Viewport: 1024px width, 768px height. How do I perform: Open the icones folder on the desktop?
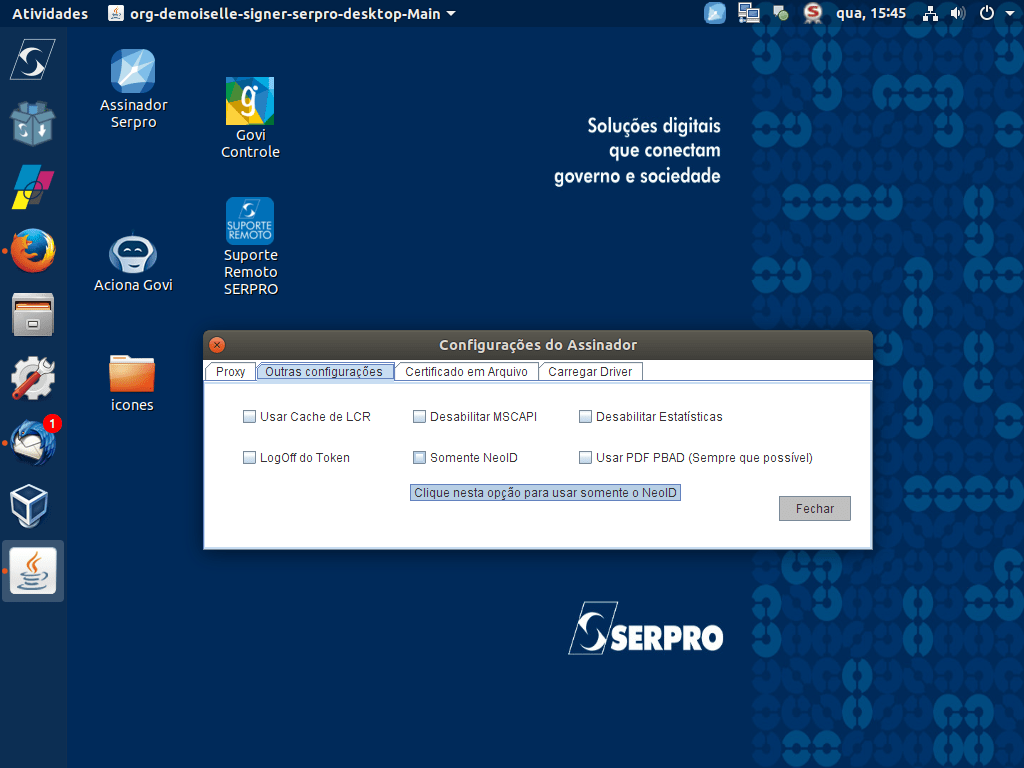[132, 383]
